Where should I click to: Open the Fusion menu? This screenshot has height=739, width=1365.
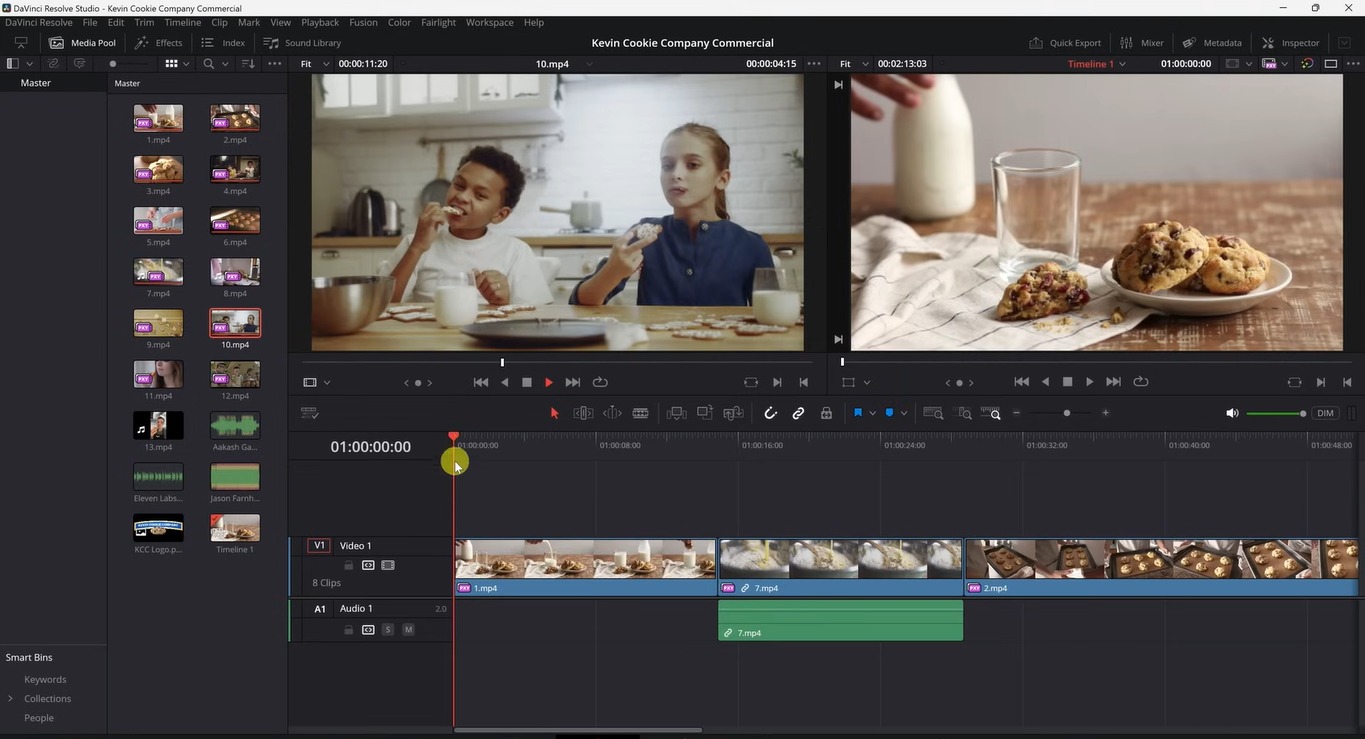click(x=363, y=22)
